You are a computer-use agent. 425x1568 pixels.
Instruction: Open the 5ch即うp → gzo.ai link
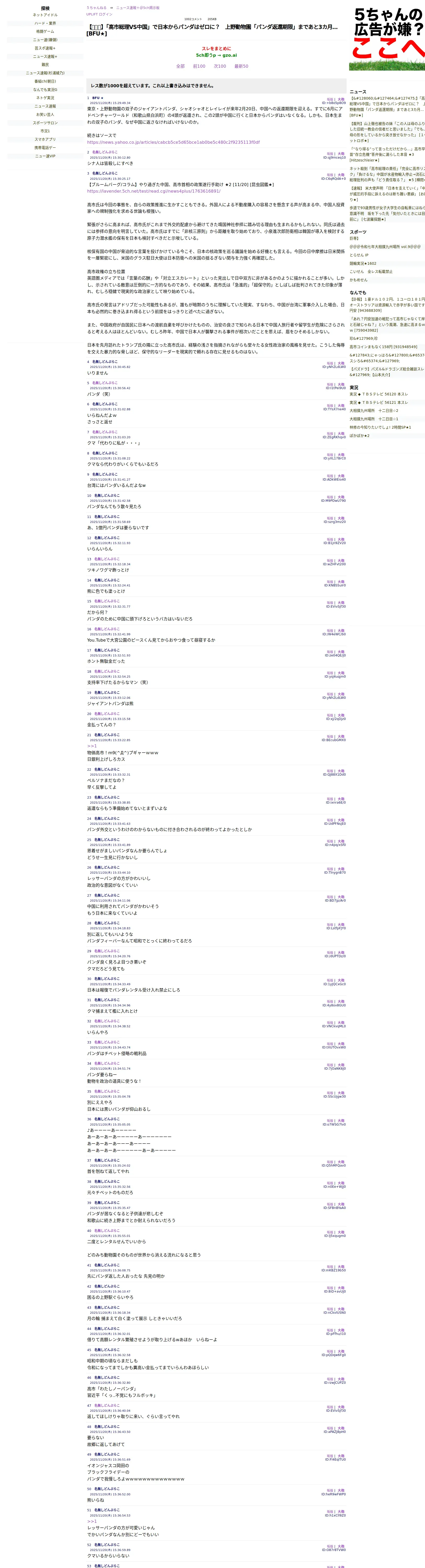pyautogui.click(x=216, y=55)
